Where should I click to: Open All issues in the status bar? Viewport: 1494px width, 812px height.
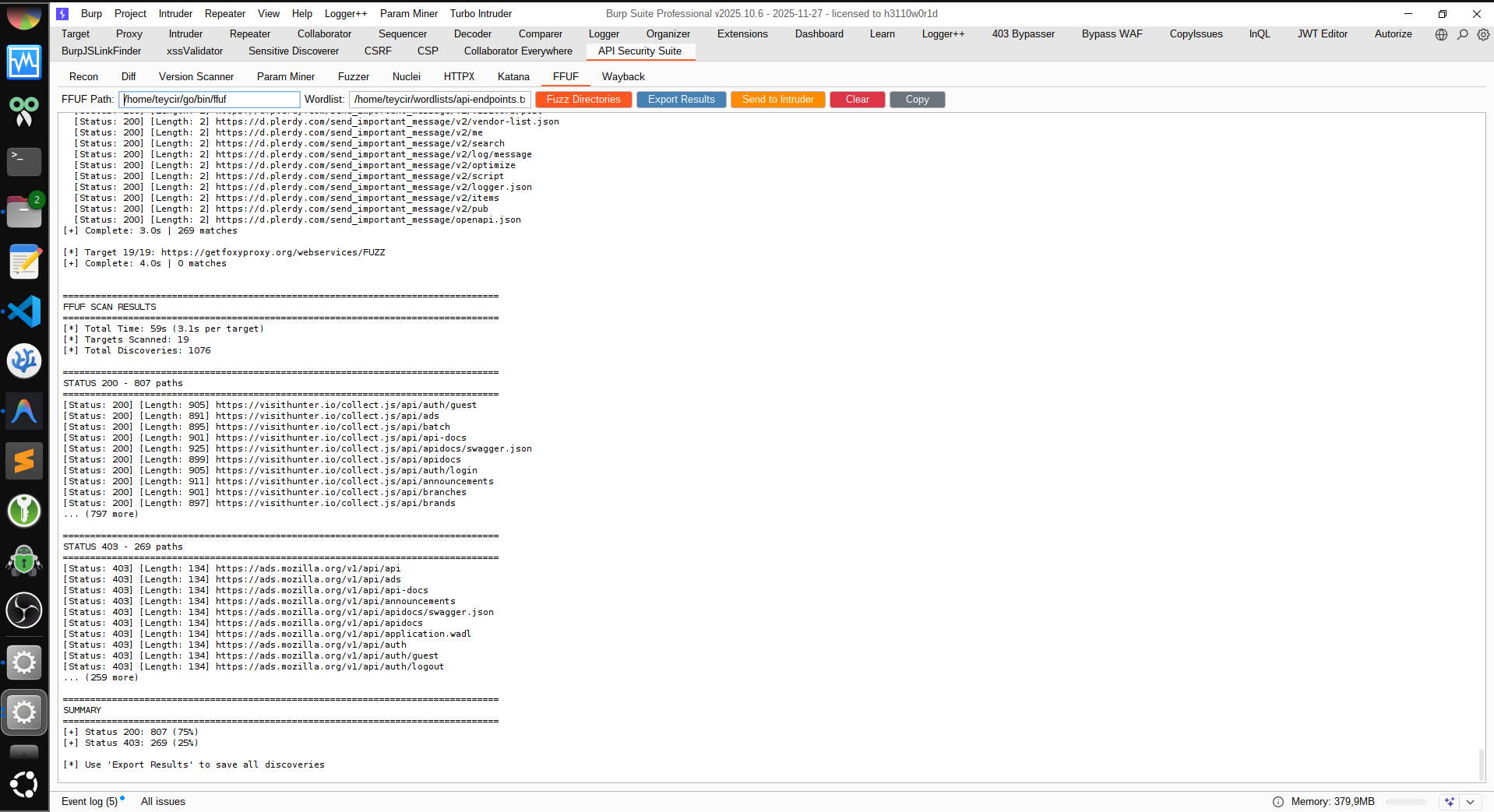[x=163, y=801]
